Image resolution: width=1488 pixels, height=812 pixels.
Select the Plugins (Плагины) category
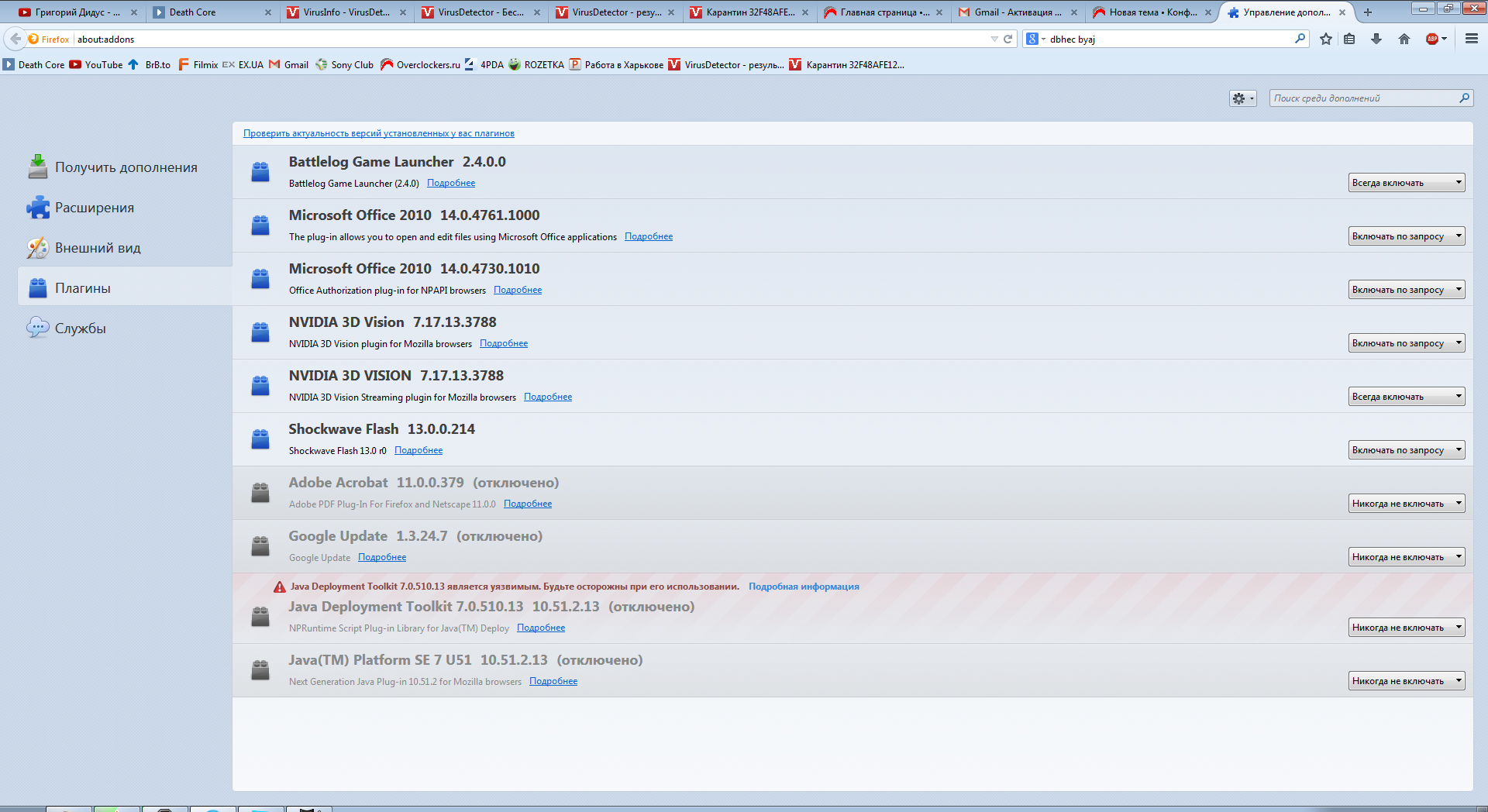pos(125,288)
